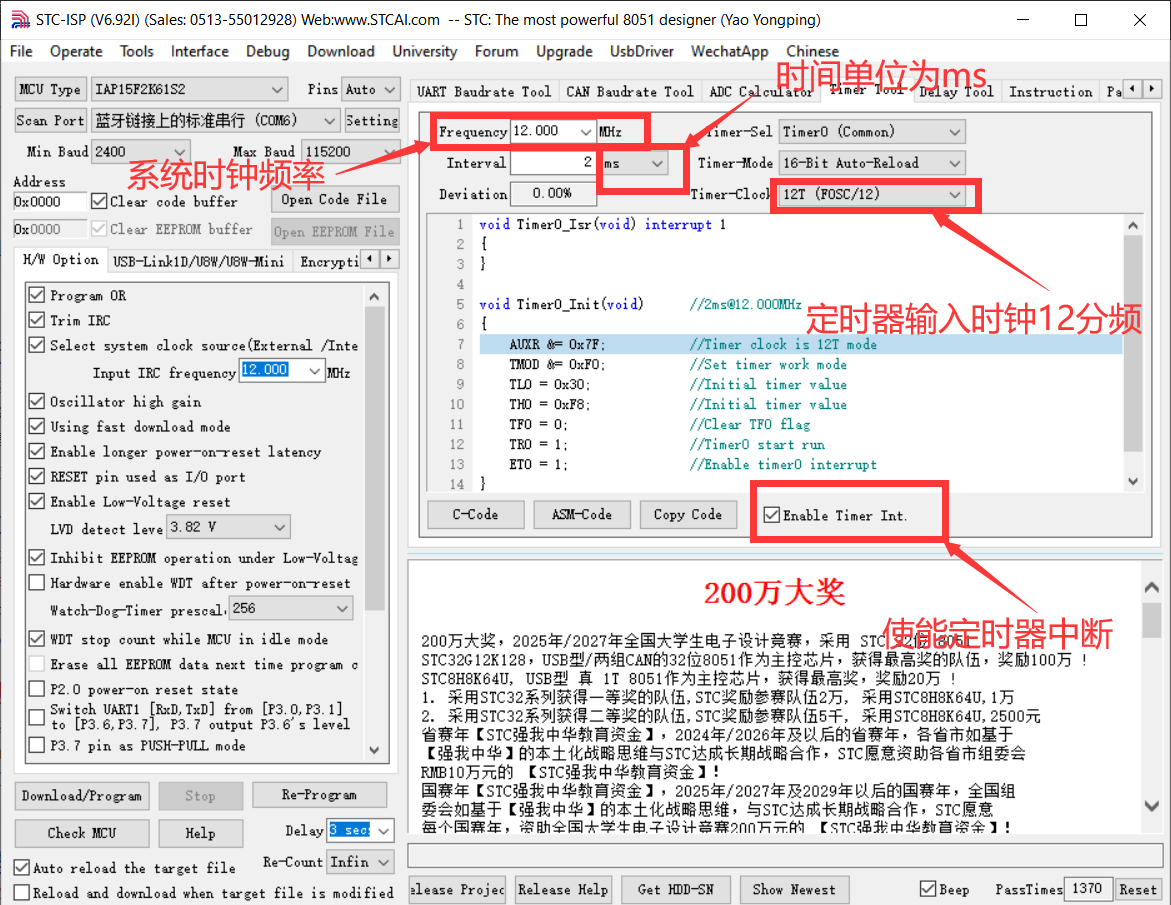Switch to USB-Link1D/U8W/U8W-Mini tab
This screenshot has height=905, width=1171.
coord(198,261)
